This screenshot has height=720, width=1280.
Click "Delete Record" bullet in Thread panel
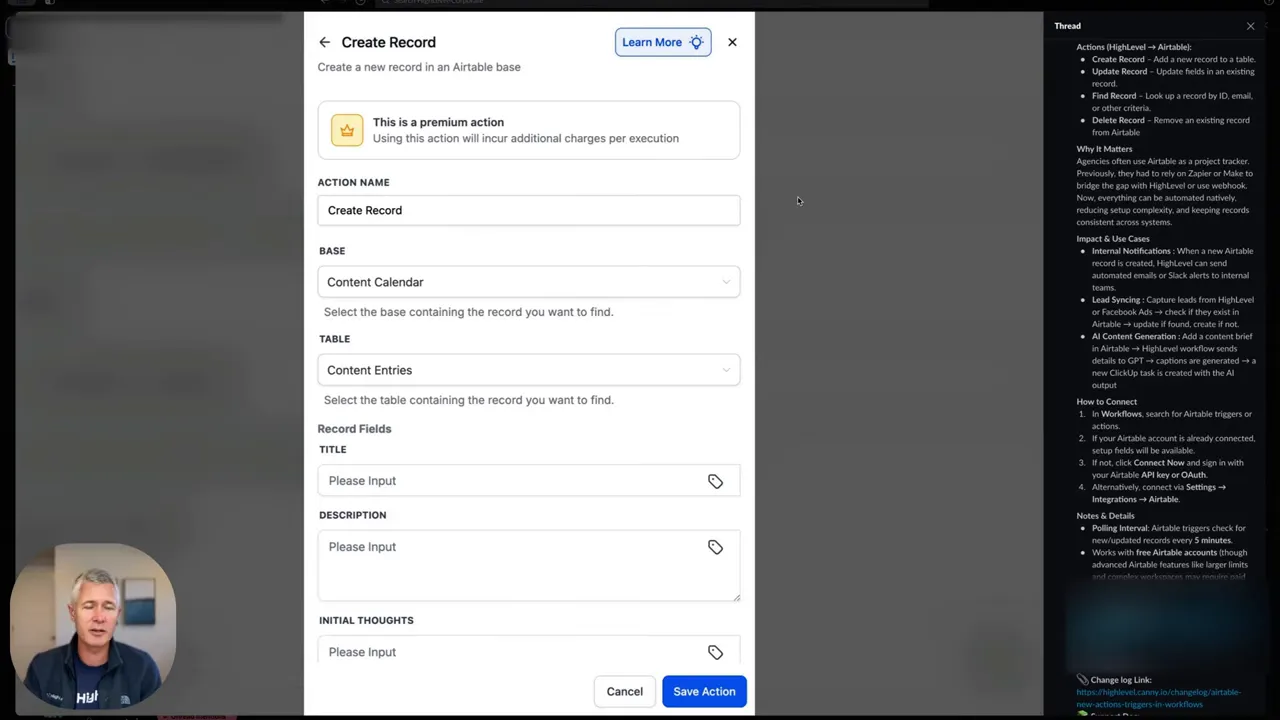(1118, 120)
